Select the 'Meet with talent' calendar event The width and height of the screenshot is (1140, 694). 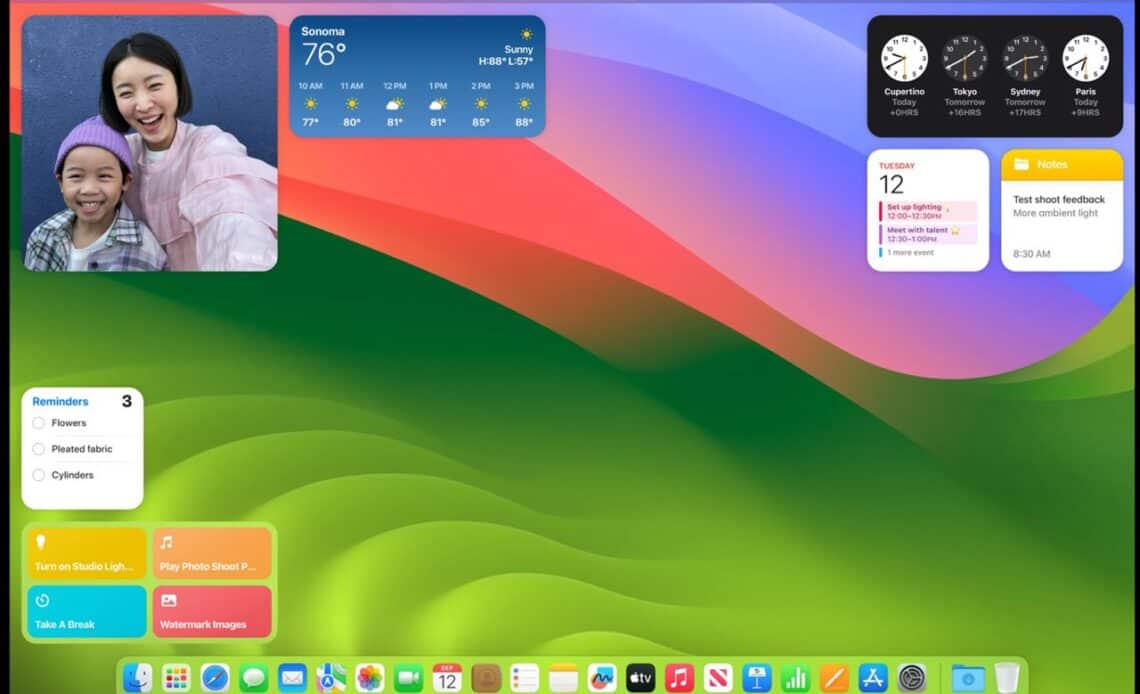point(927,234)
